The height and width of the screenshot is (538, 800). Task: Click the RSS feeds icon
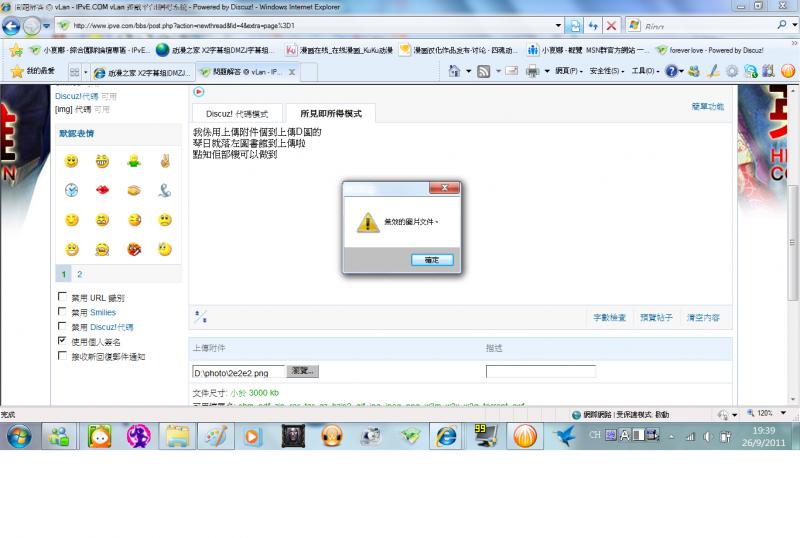point(483,71)
